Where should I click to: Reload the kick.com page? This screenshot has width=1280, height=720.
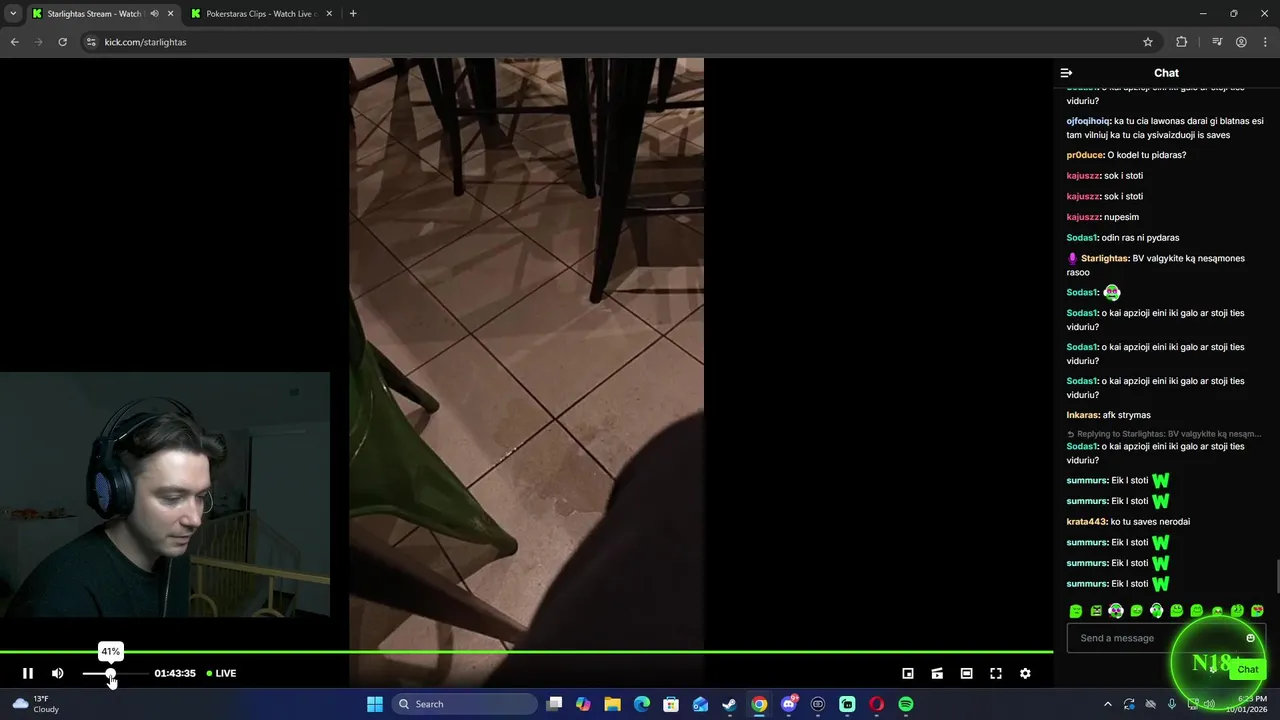(62, 42)
